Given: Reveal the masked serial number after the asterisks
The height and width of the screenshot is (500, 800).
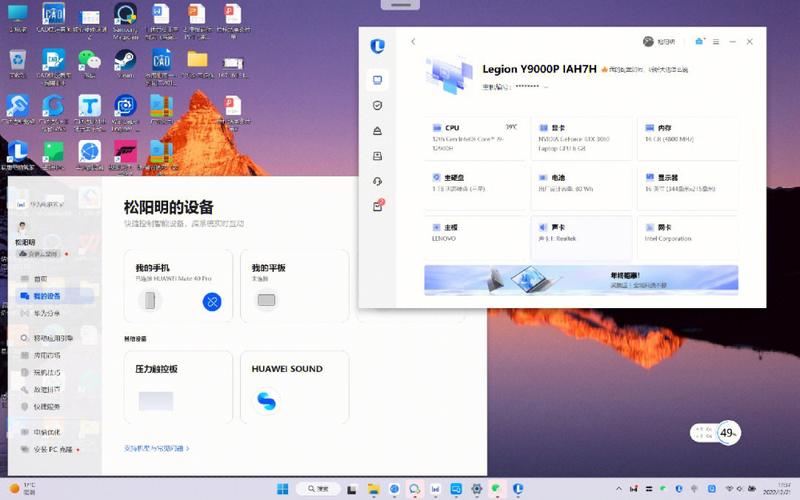Looking at the screenshot, I should [545, 87].
